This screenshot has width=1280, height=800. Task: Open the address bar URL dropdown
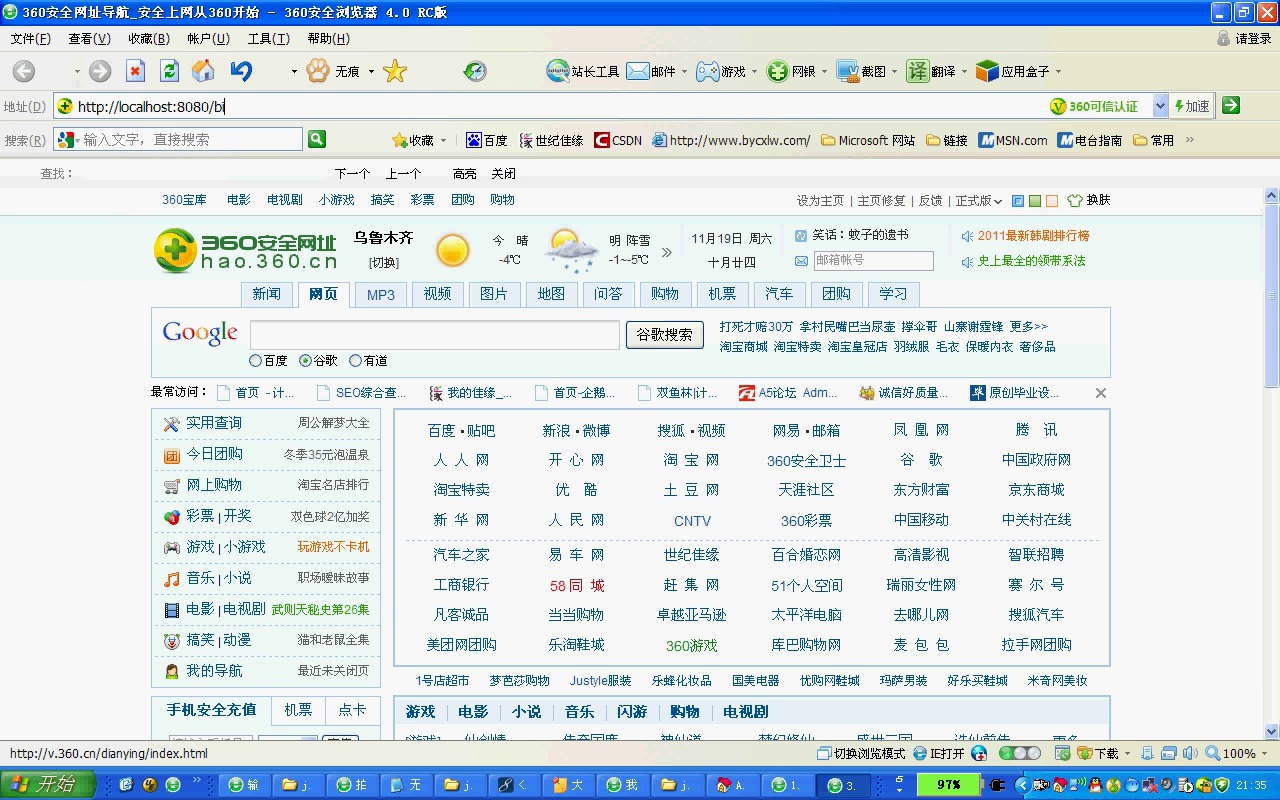[x=1160, y=105]
